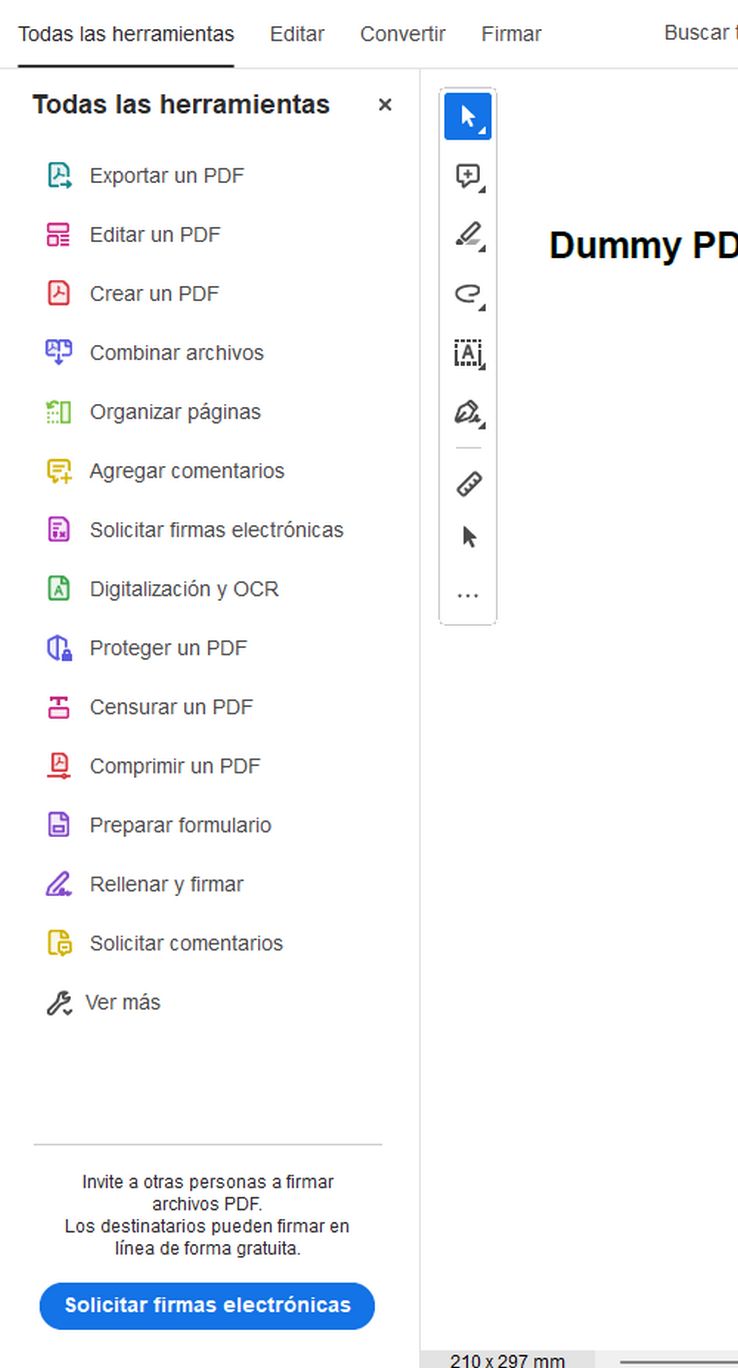Activate the text box tool in the toolbar
This screenshot has height=1368, width=738.
(x=467, y=354)
